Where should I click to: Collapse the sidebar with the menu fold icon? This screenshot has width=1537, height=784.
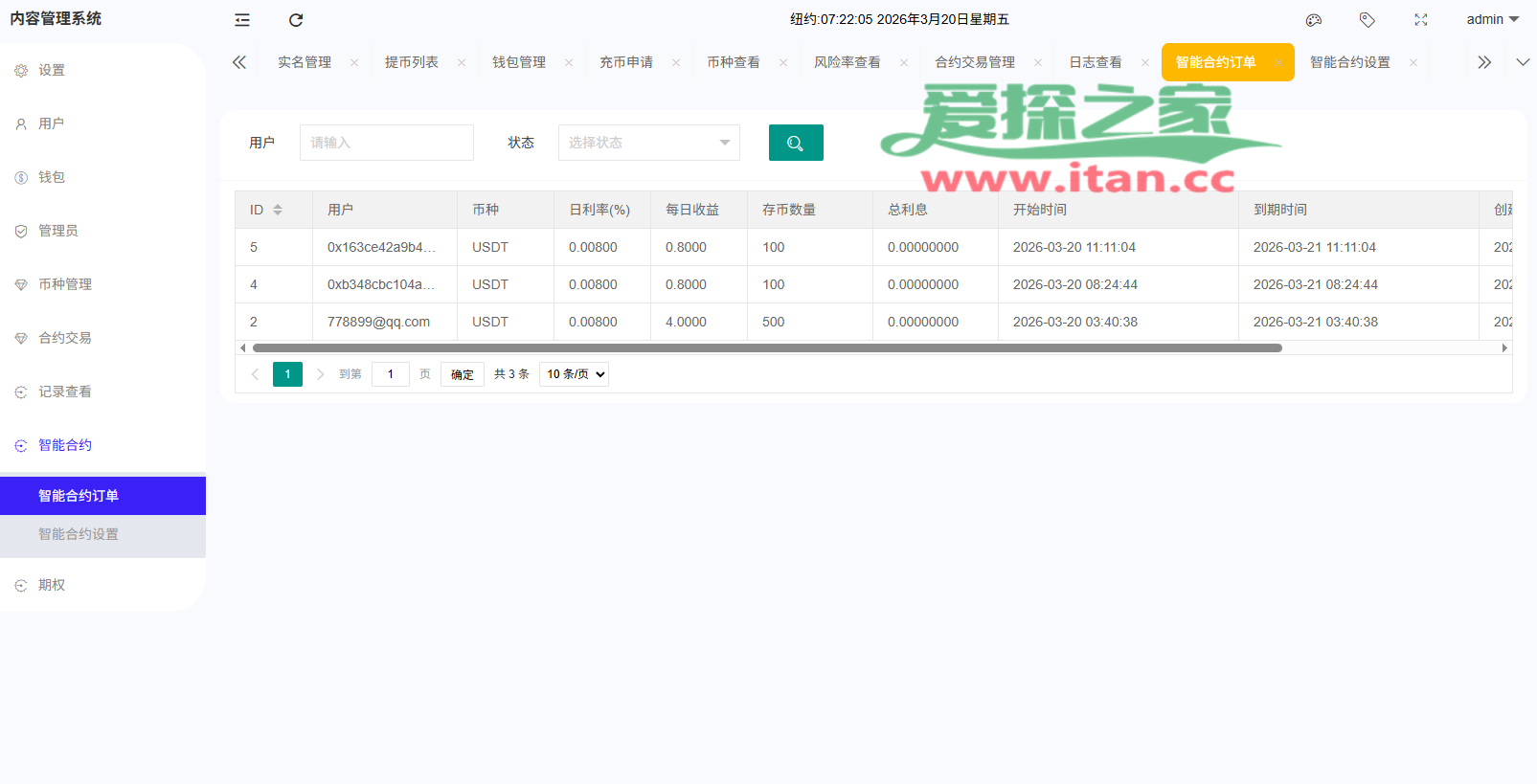[242, 20]
